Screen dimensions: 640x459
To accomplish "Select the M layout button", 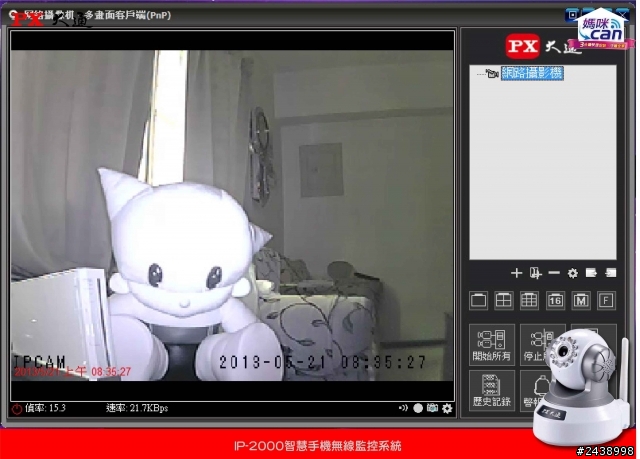I will (581, 301).
